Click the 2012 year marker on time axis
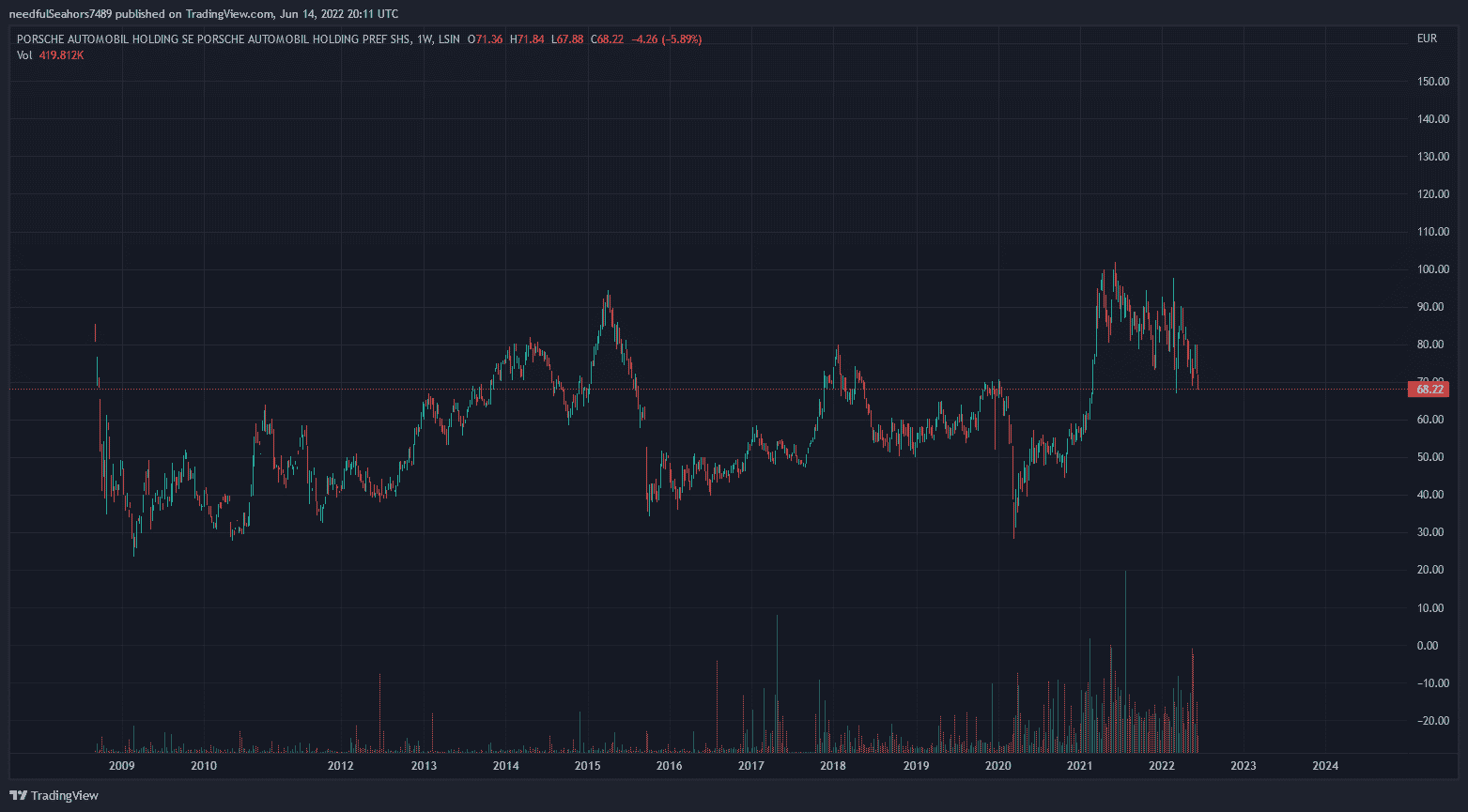Image resolution: width=1468 pixels, height=812 pixels. (x=340, y=766)
